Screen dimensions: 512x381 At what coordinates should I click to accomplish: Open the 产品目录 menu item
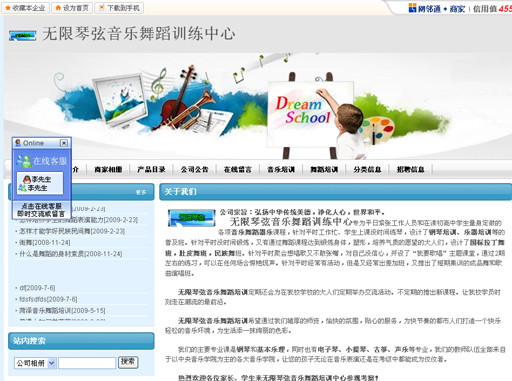151,169
